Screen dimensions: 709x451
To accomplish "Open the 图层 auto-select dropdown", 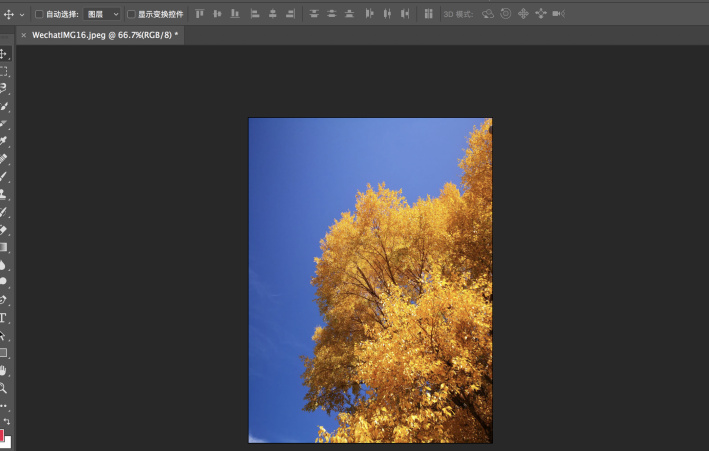I will [x=102, y=14].
